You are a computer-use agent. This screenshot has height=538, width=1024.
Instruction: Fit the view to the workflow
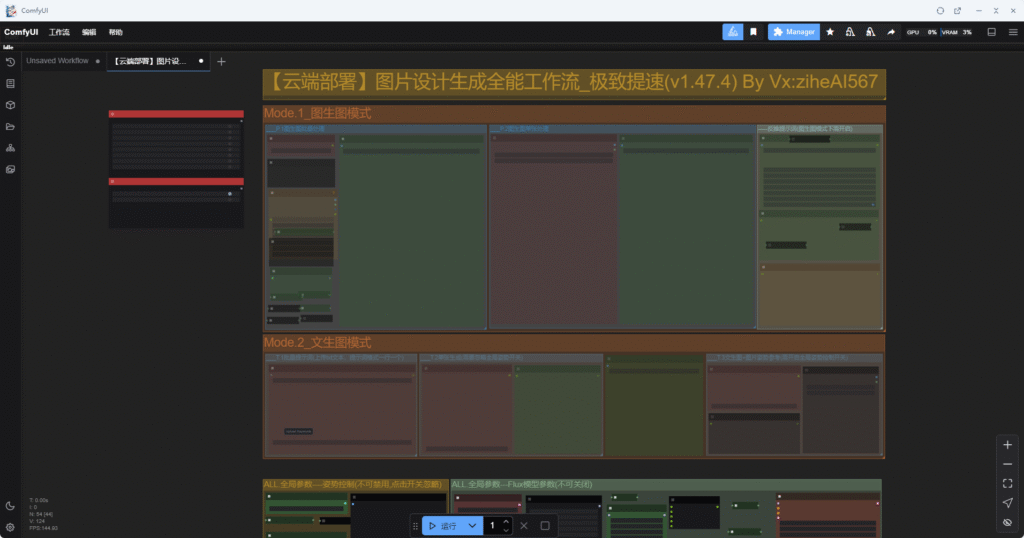pos(1008,484)
